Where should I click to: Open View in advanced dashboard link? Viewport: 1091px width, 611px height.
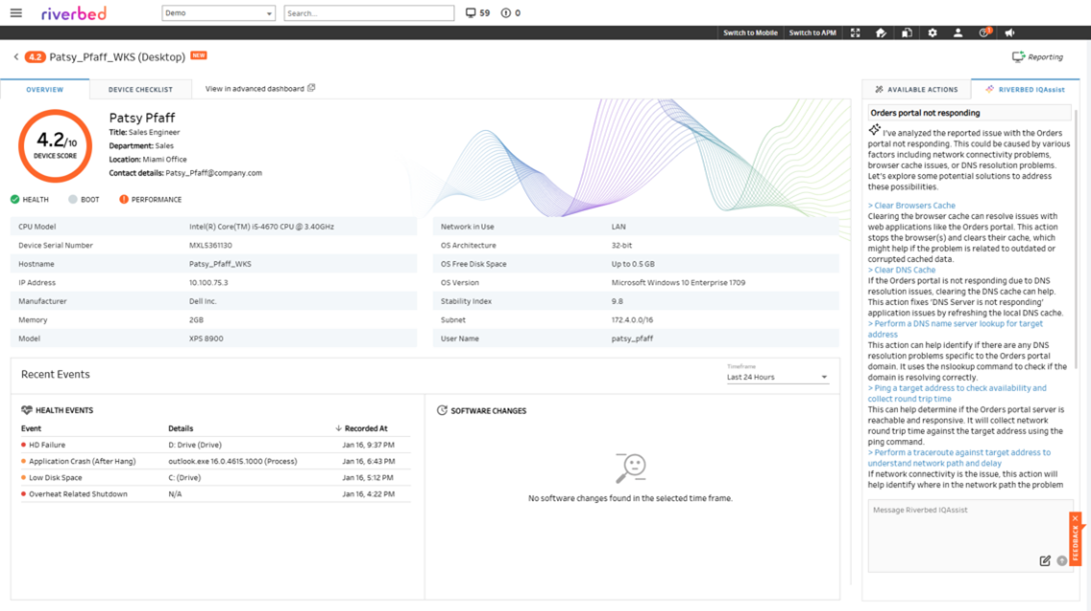coord(255,88)
